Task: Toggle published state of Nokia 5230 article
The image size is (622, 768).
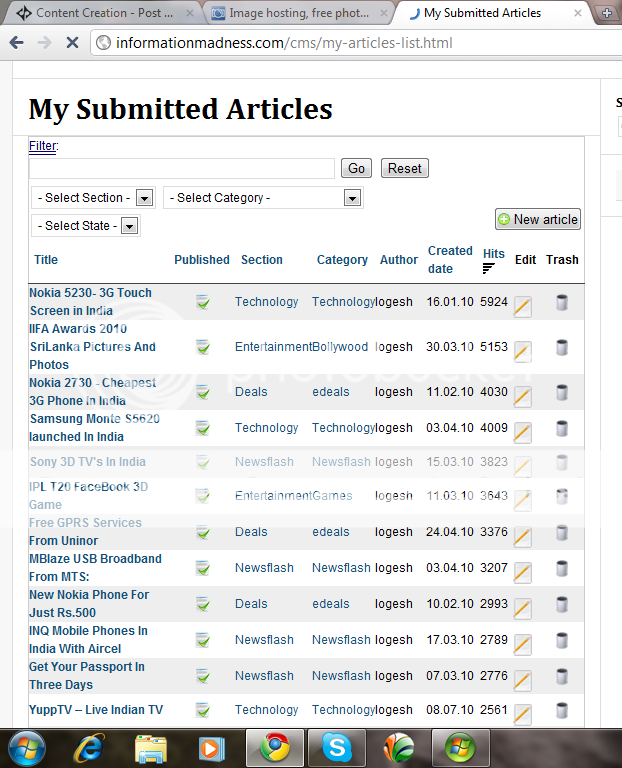Action: pos(203,302)
